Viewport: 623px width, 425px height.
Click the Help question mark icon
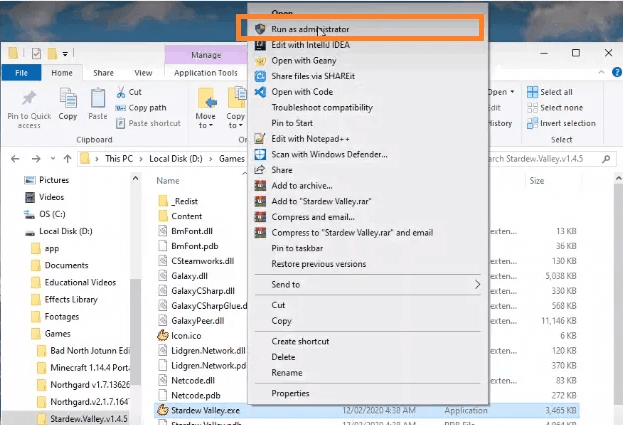click(x=617, y=72)
